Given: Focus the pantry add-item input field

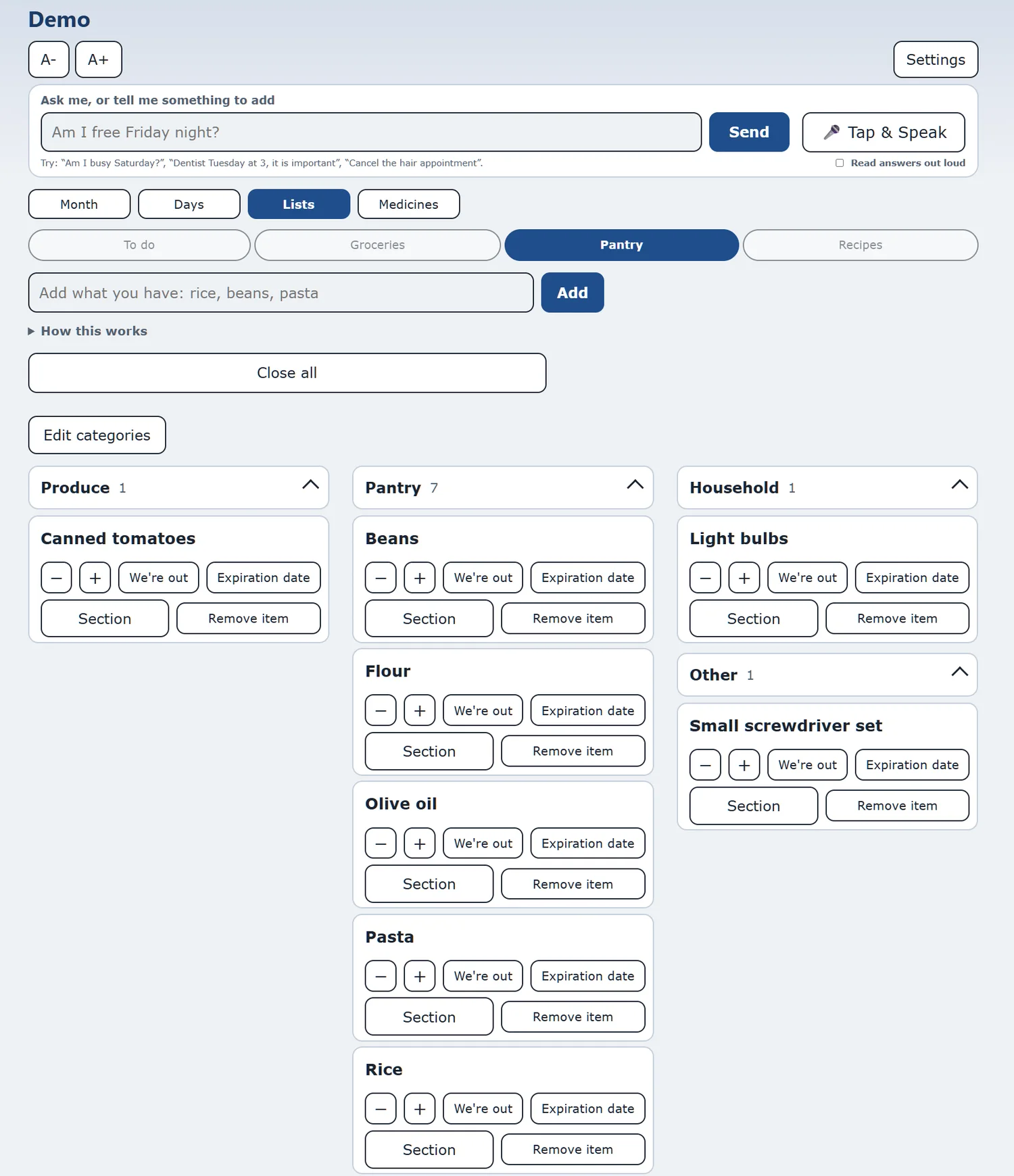Looking at the screenshot, I should pos(281,293).
